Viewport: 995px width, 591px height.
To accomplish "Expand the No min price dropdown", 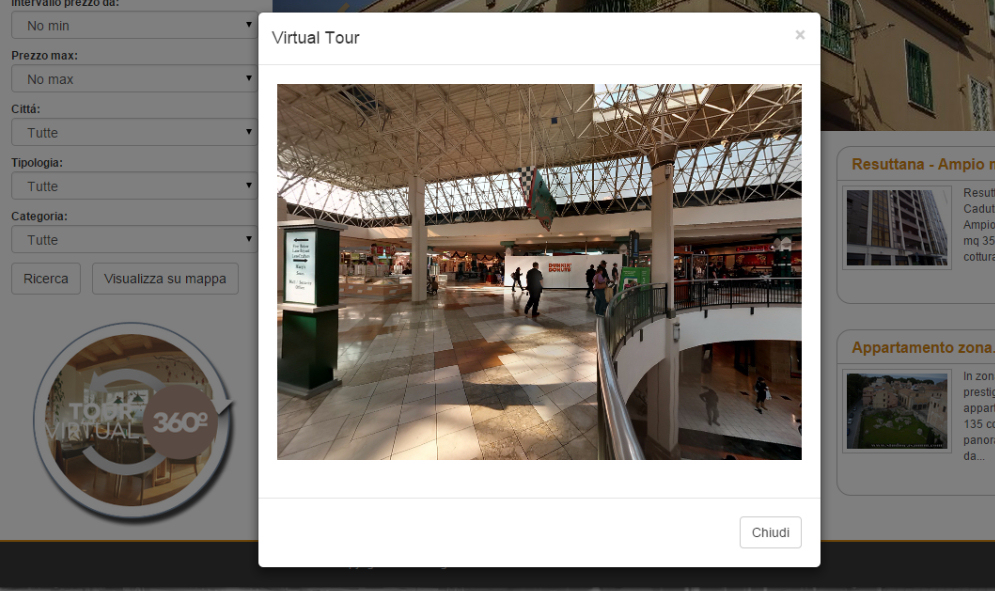I will pos(134,25).
